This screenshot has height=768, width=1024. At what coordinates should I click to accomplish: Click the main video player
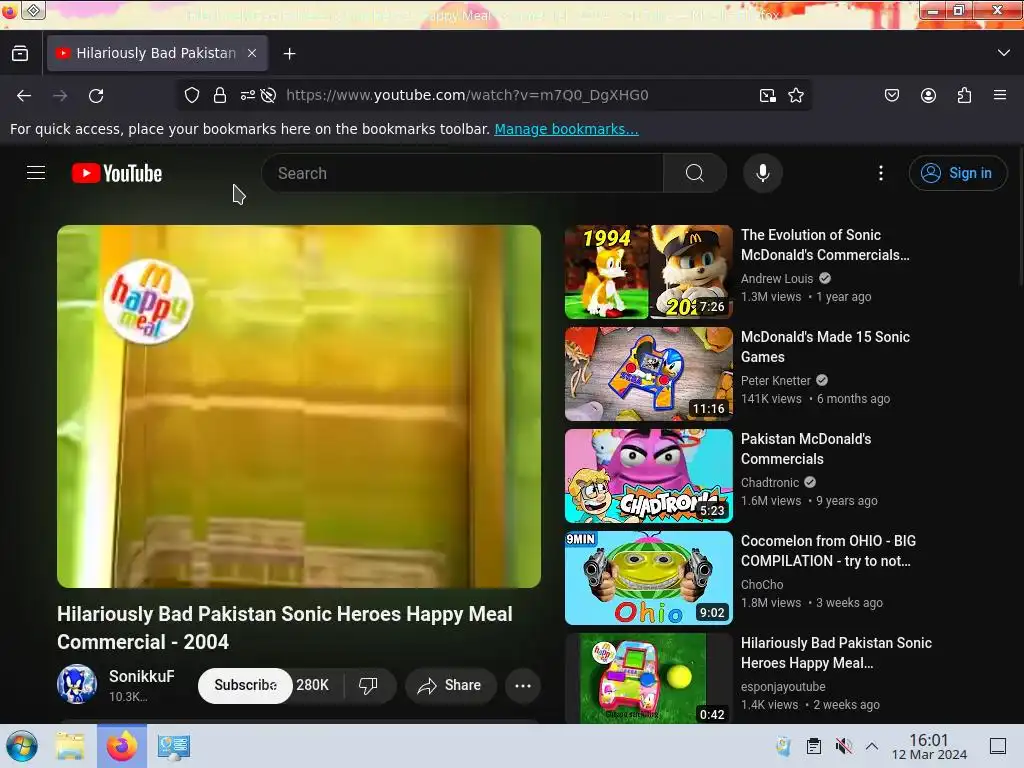tap(299, 406)
